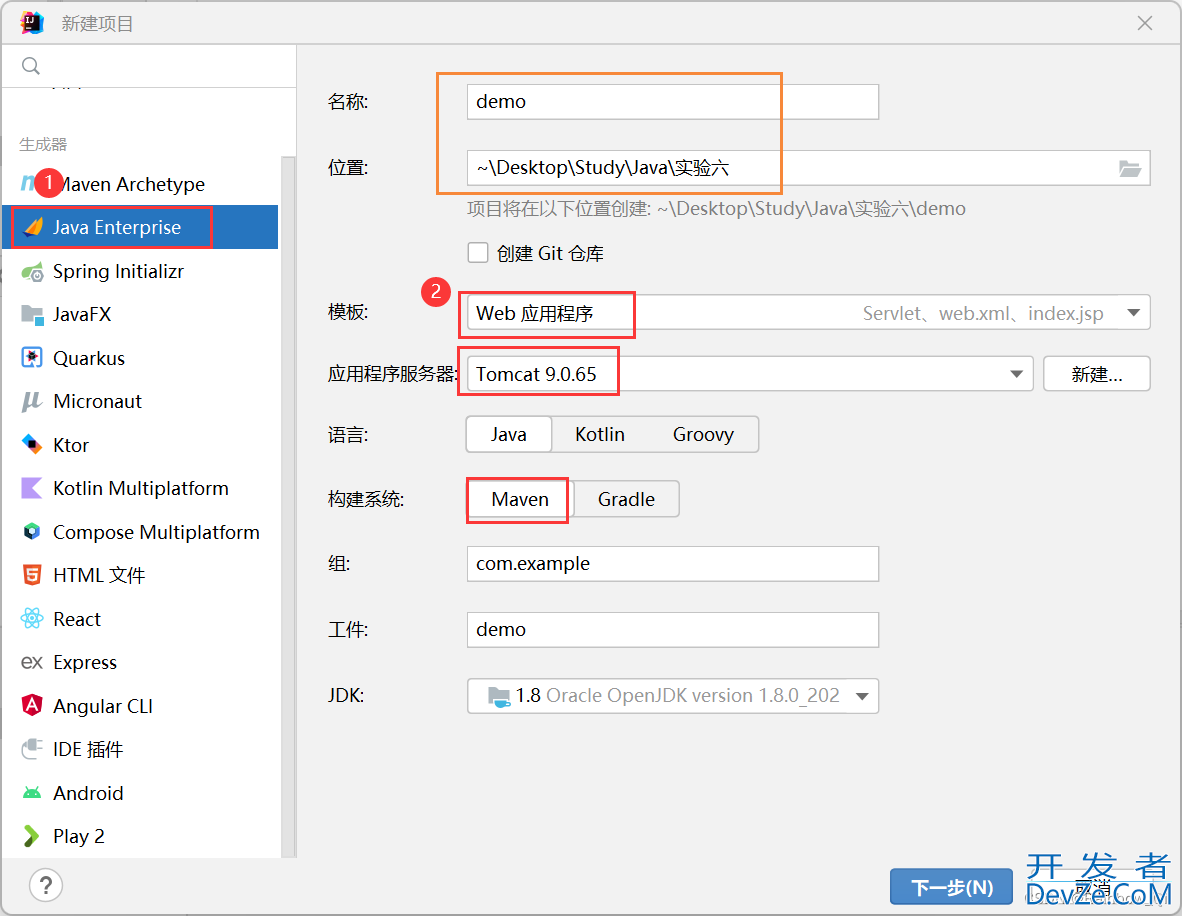Click the Compose Multiplatform icon
This screenshot has width=1182, height=916.
point(32,532)
